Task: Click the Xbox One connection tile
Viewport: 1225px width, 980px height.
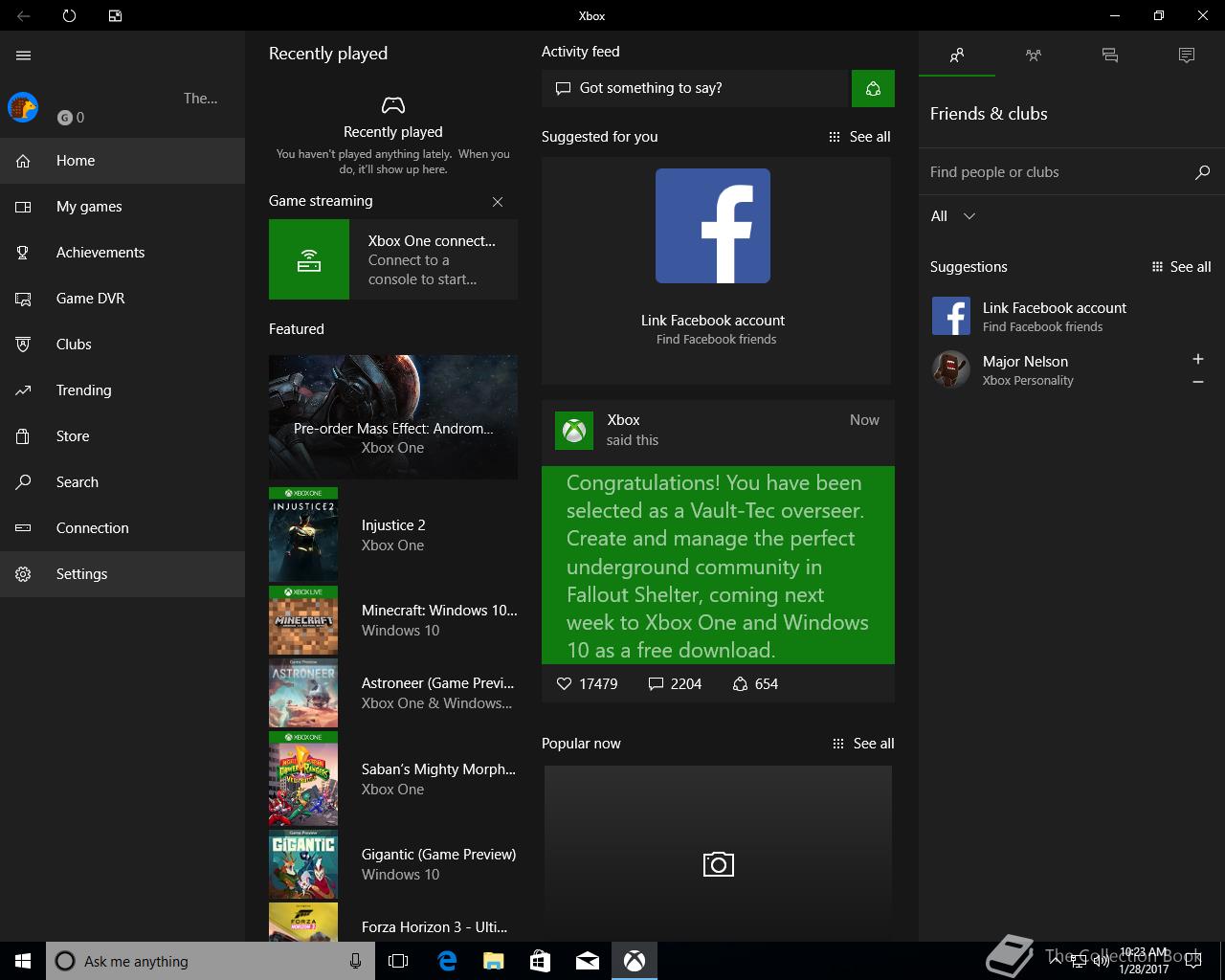Action: pos(393,259)
